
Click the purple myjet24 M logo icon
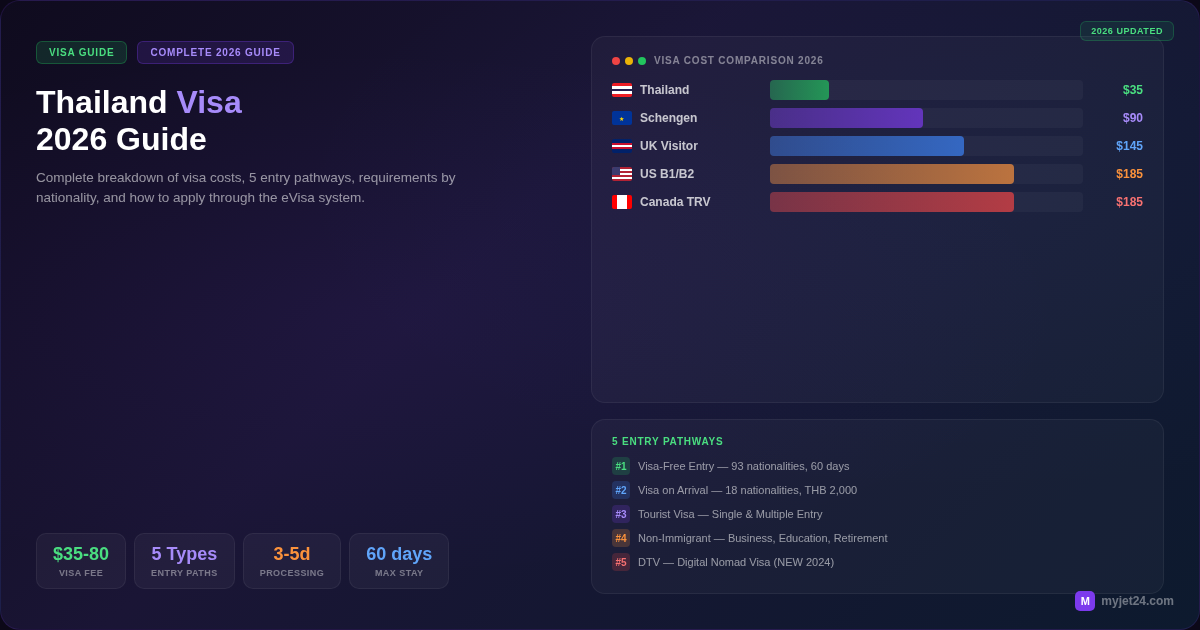tap(1083, 601)
